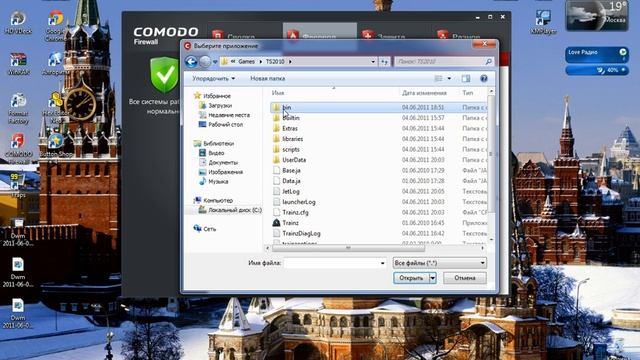Click the green shield in COMODO Firewall window
The height and width of the screenshot is (360, 640).
coord(164,75)
